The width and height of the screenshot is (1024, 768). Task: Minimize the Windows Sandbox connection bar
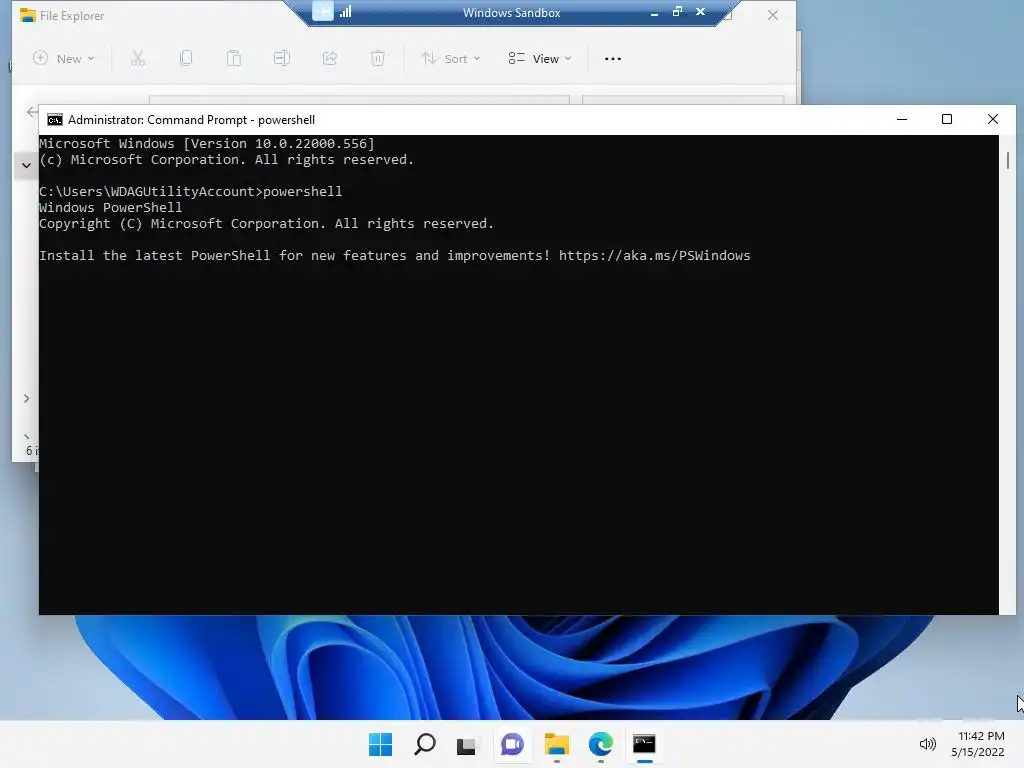(x=654, y=12)
